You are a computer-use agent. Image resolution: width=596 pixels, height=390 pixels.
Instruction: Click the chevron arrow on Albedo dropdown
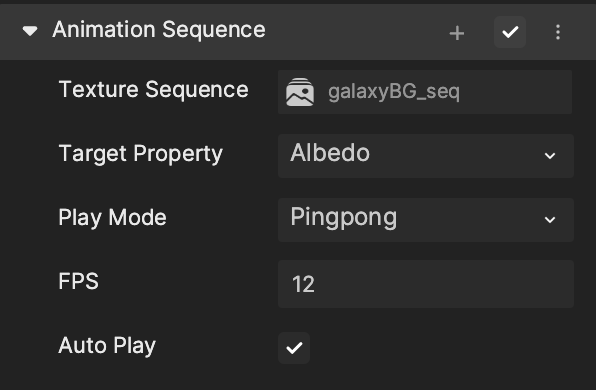point(550,156)
